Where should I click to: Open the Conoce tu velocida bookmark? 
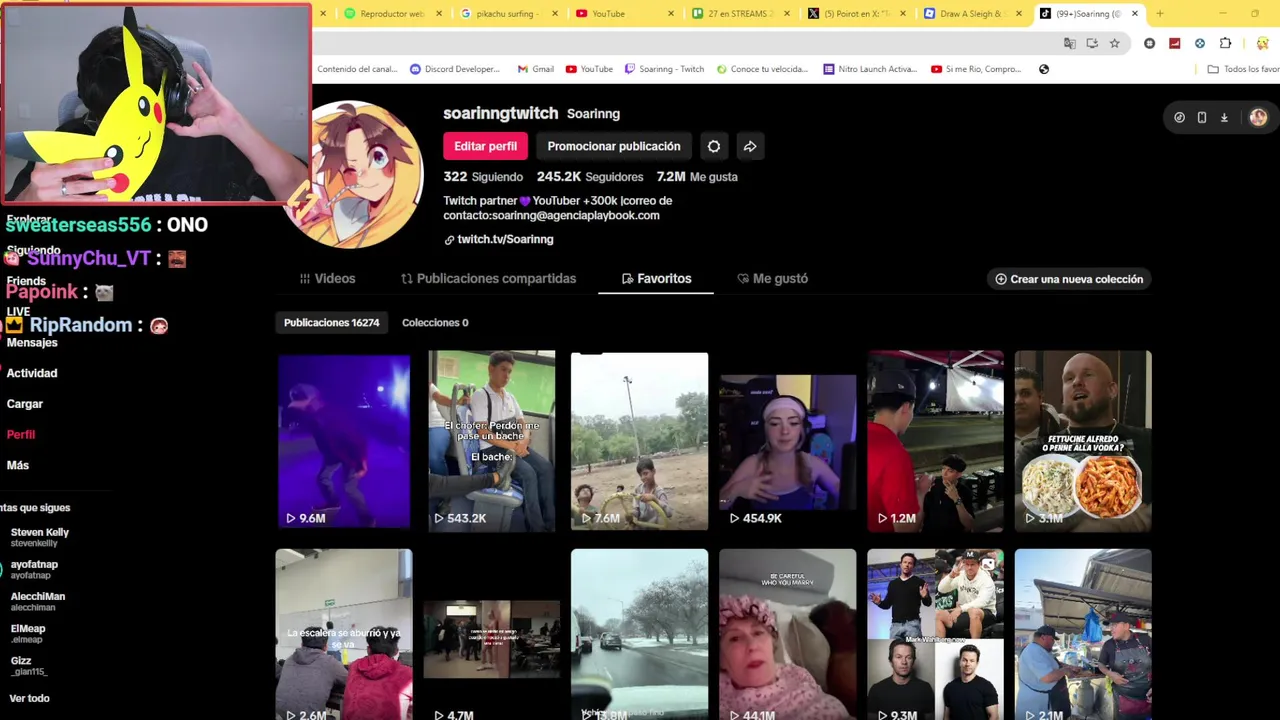(x=762, y=69)
